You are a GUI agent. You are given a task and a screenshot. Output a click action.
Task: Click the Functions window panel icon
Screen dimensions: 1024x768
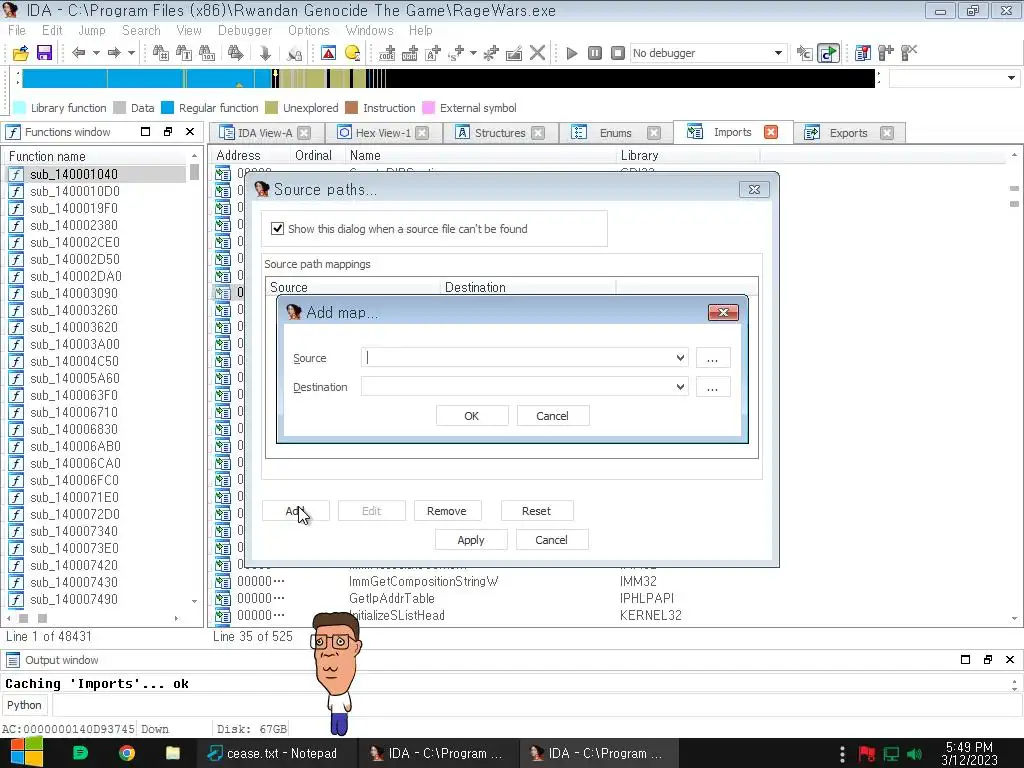pyautogui.click(x=13, y=133)
